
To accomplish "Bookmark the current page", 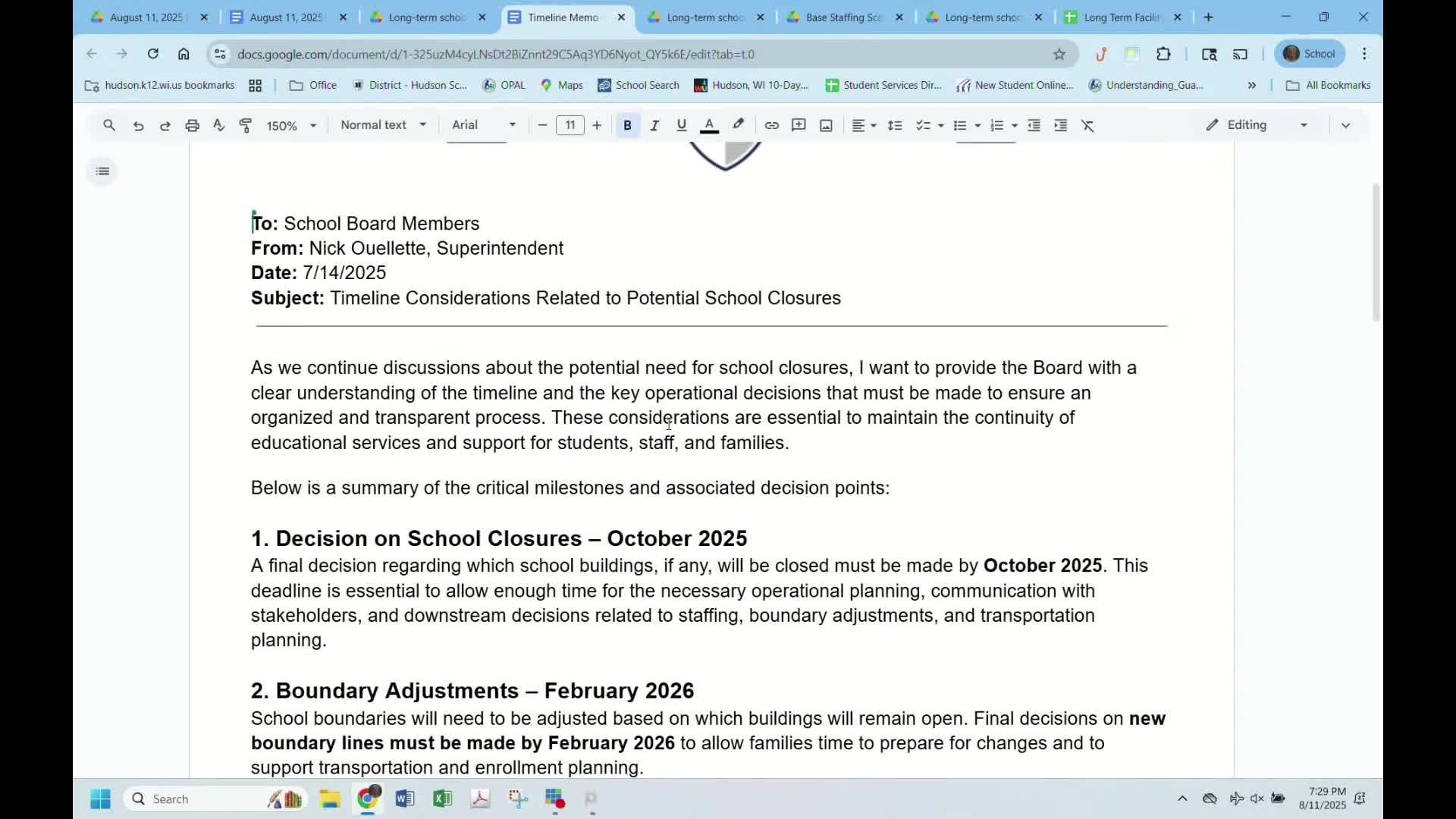I will point(1059,54).
